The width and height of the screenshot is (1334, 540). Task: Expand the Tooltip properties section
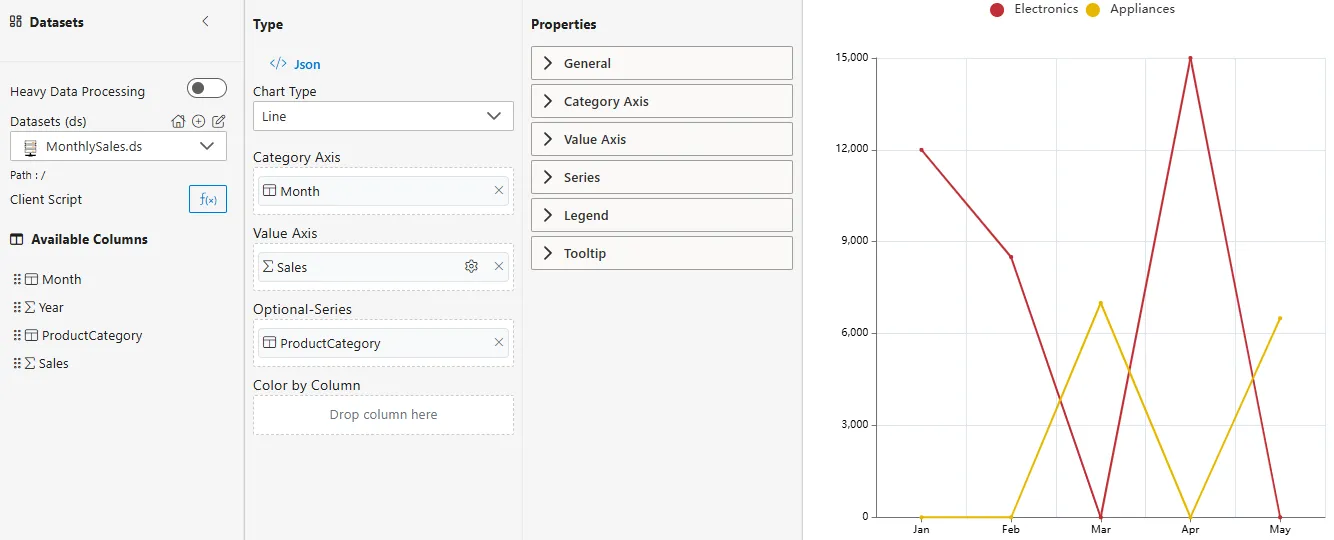(x=661, y=253)
